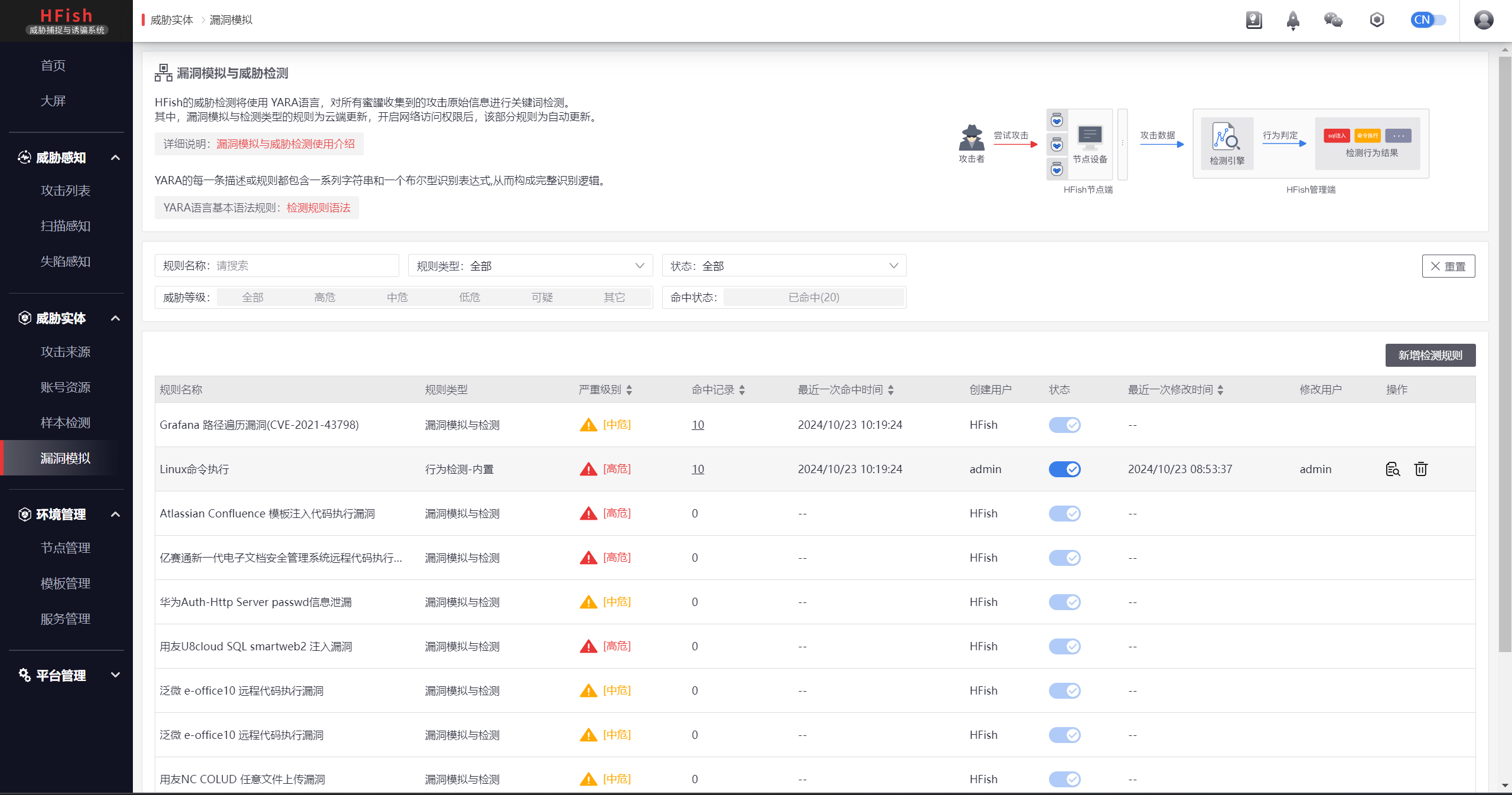Click the 漏洞模拟与威胁检测 network title icon
Screen dimensions: 1512x795
pos(164,73)
